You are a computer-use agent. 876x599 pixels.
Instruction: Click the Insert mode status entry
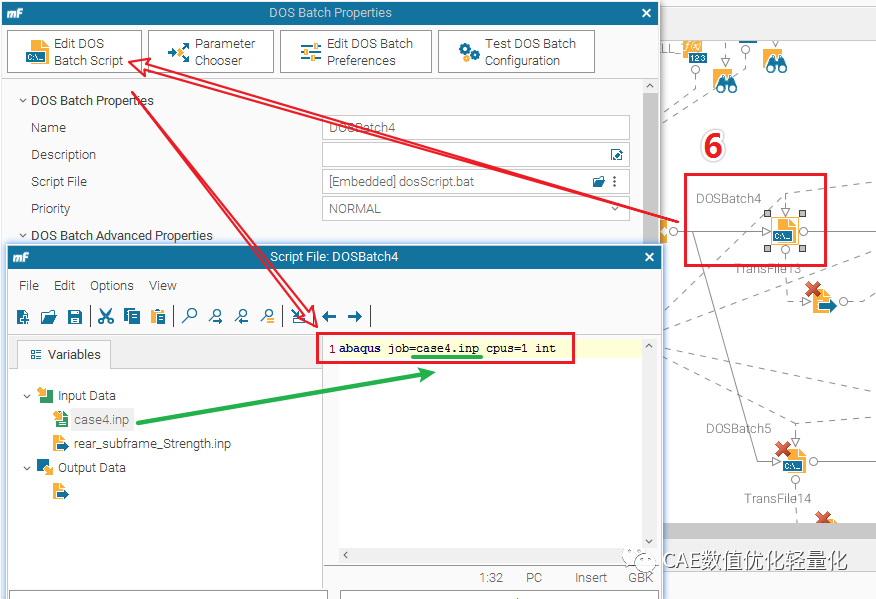591,578
